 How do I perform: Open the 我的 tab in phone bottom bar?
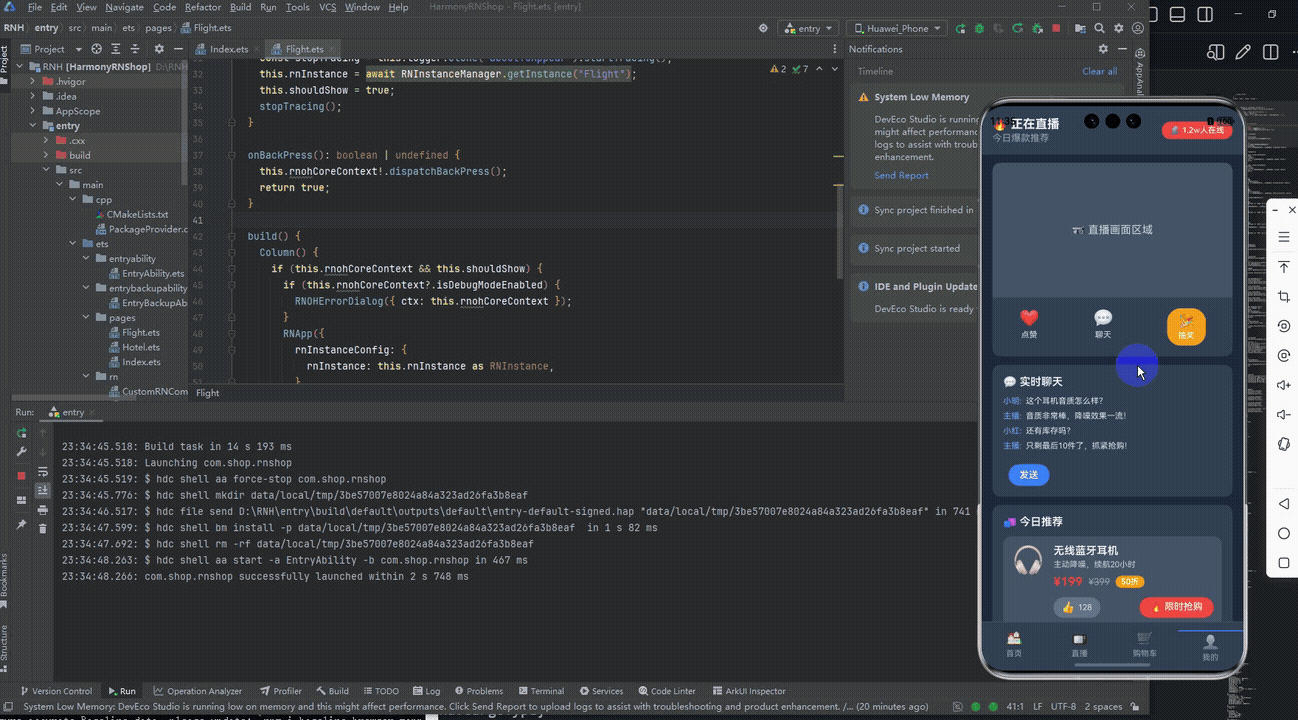pos(1210,647)
